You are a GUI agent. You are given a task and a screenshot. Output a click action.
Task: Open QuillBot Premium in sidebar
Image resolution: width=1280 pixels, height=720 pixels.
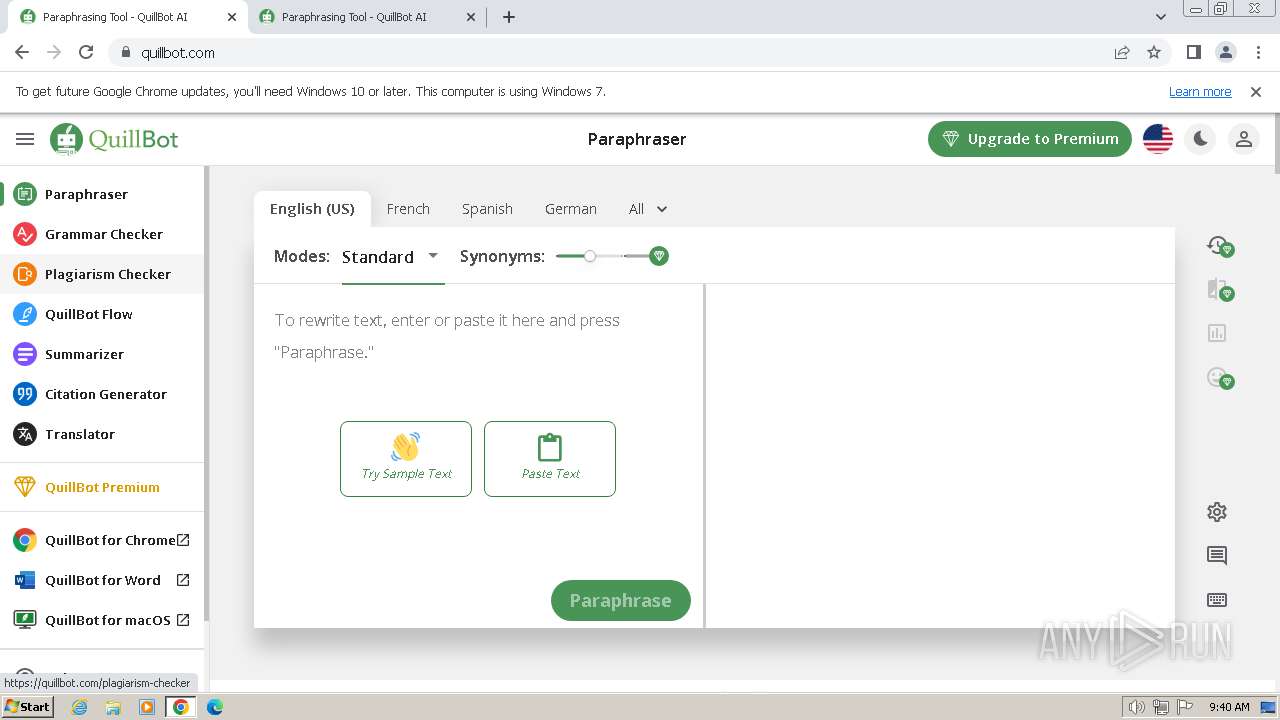[102, 487]
